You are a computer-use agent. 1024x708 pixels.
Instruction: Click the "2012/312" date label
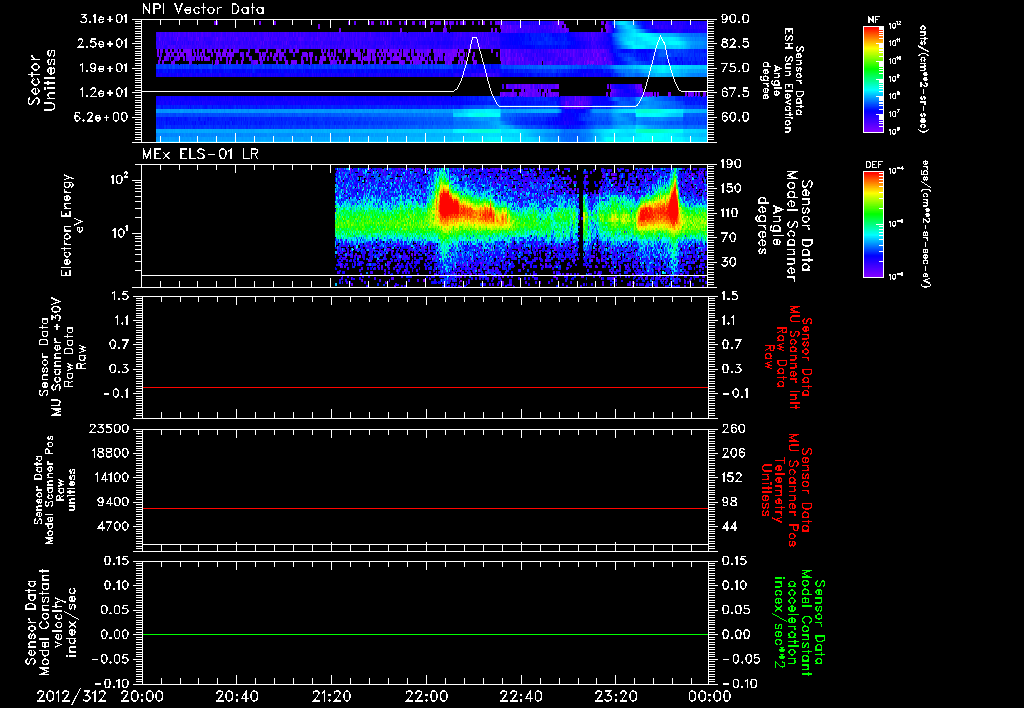pyautogui.click(x=71, y=697)
